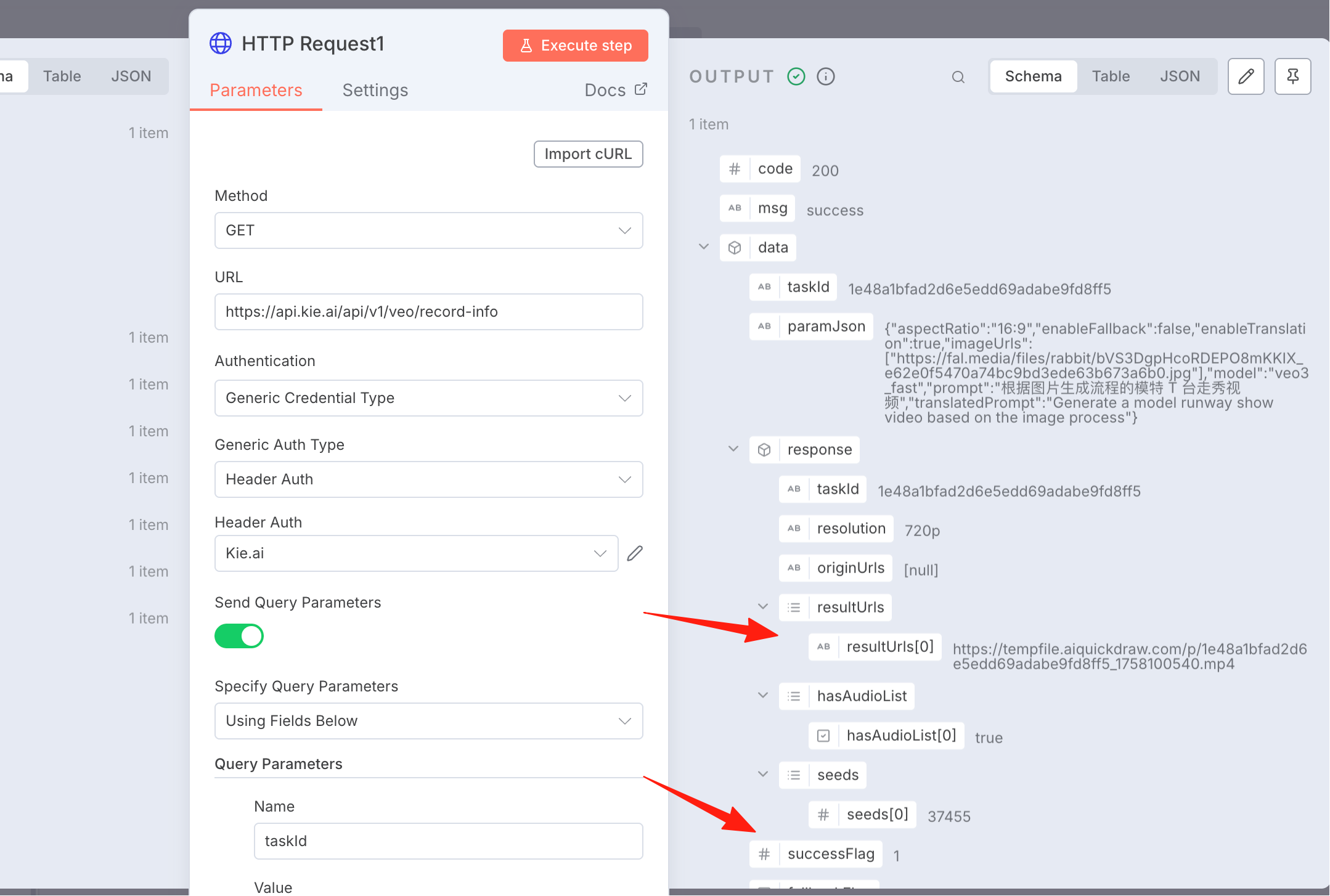Click the Execute step button
This screenshot has height=896, width=1330.
tap(575, 46)
